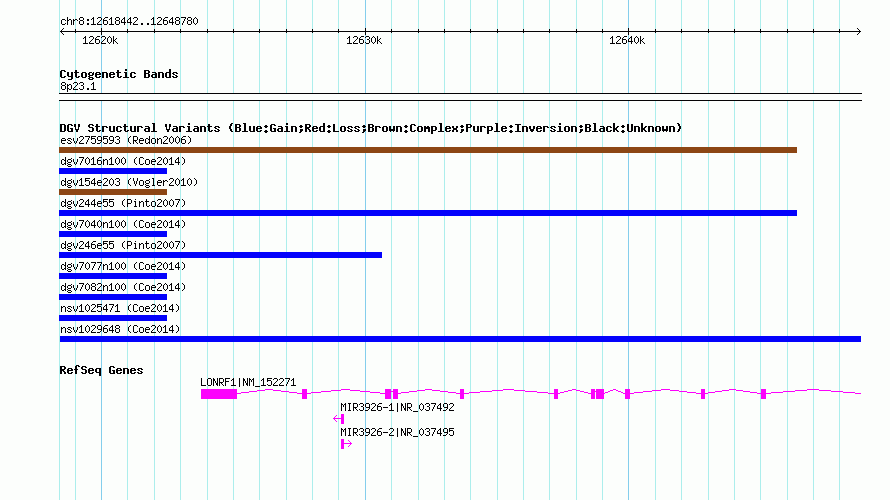Select blue bar under dgv7016n100
Screen dimensions: 890x500
tap(113, 171)
